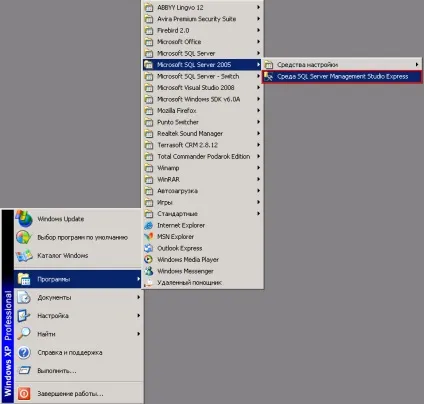Click the Windows Update text label
The width and height of the screenshot is (424, 404).
point(61,219)
